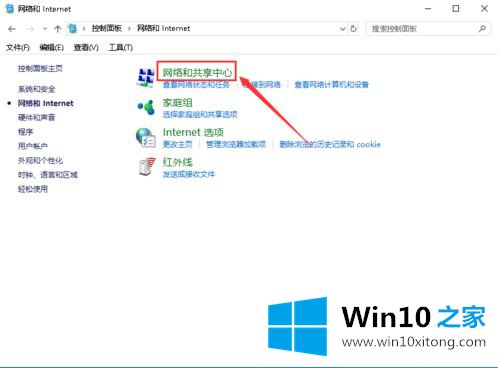Viewport: 498px width, 368px height.
Task: Open 更改主页 link
Action: pos(177,144)
